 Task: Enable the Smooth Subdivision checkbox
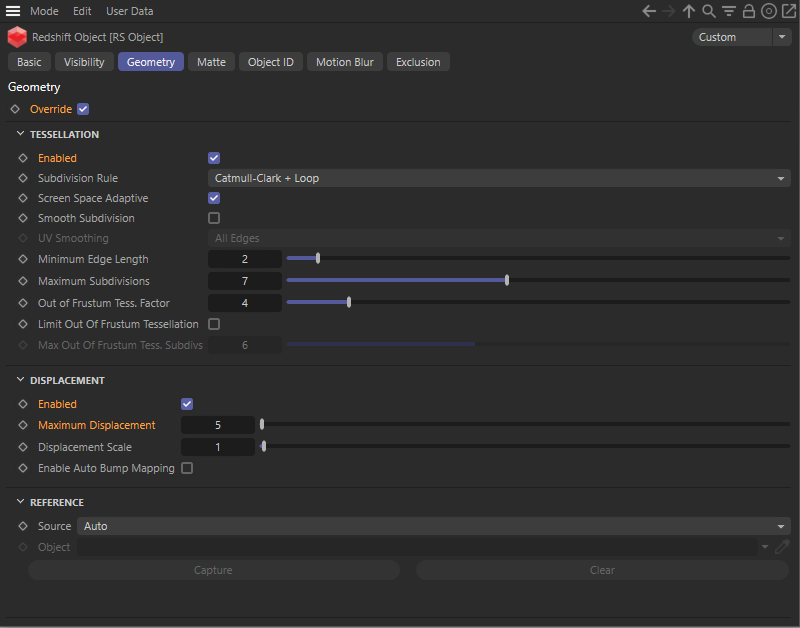click(214, 218)
